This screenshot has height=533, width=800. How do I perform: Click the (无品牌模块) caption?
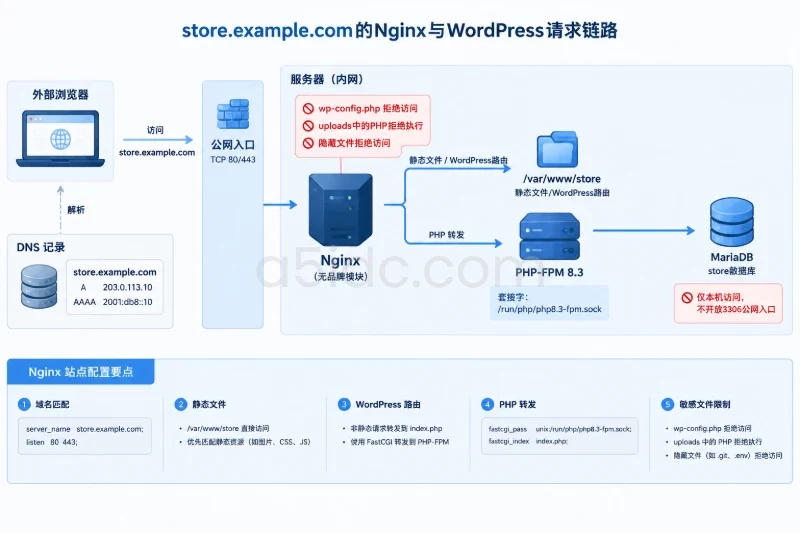point(340,277)
